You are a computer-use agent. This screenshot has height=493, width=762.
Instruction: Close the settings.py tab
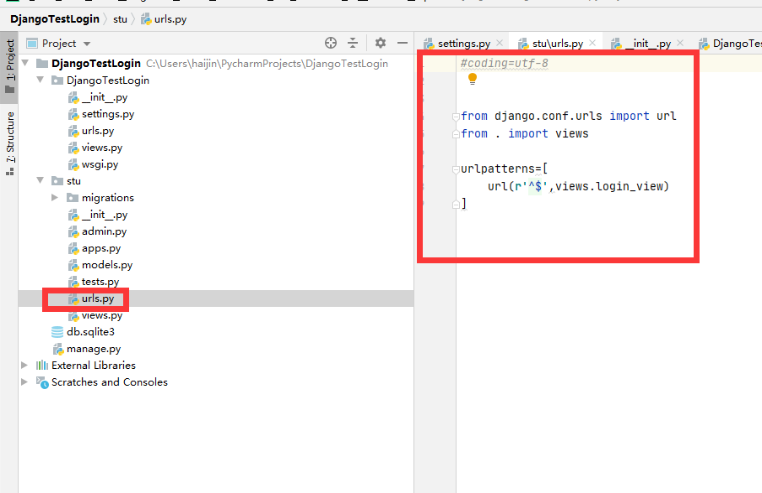[x=500, y=43]
